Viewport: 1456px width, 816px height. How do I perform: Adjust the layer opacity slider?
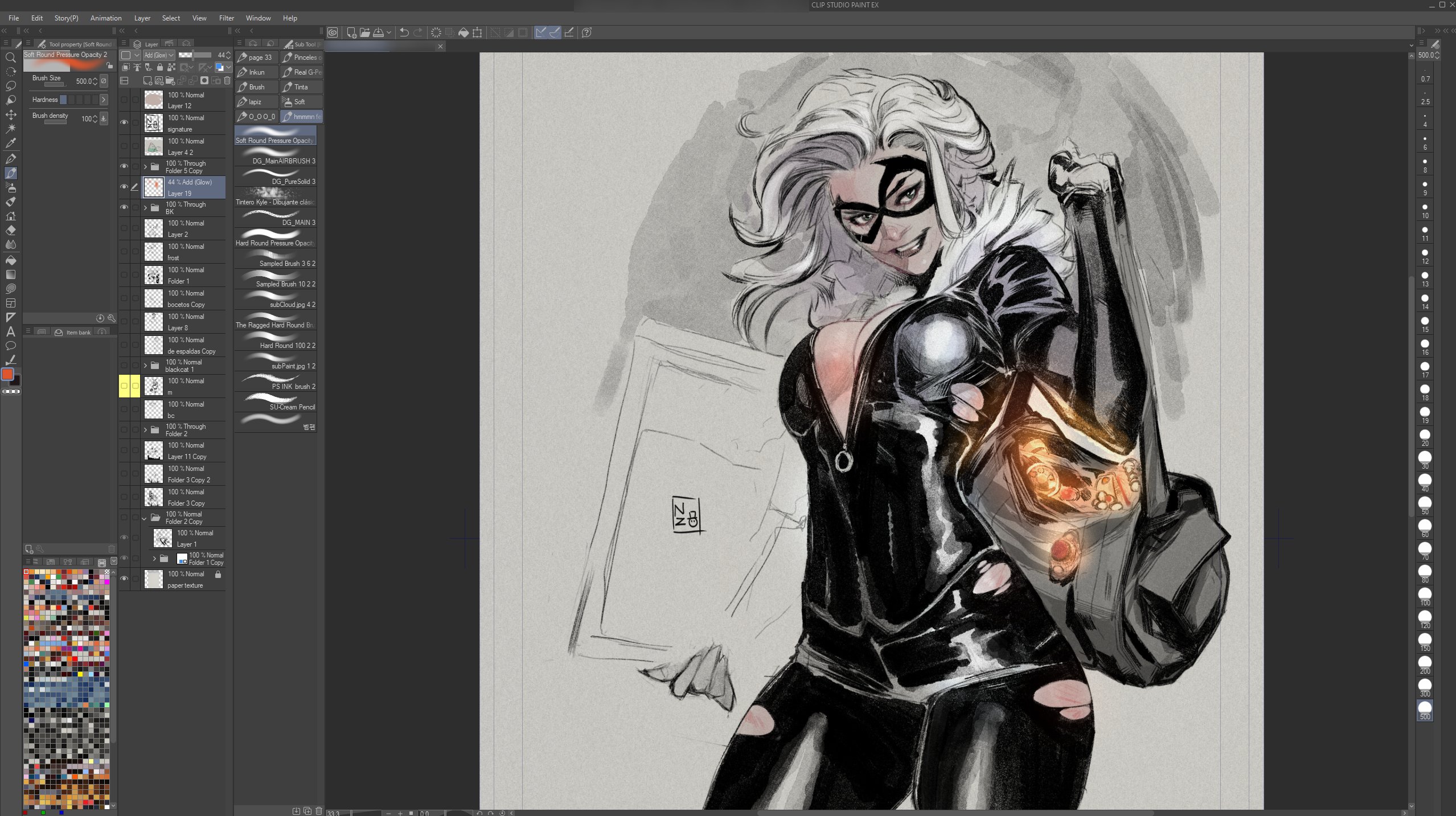195,55
